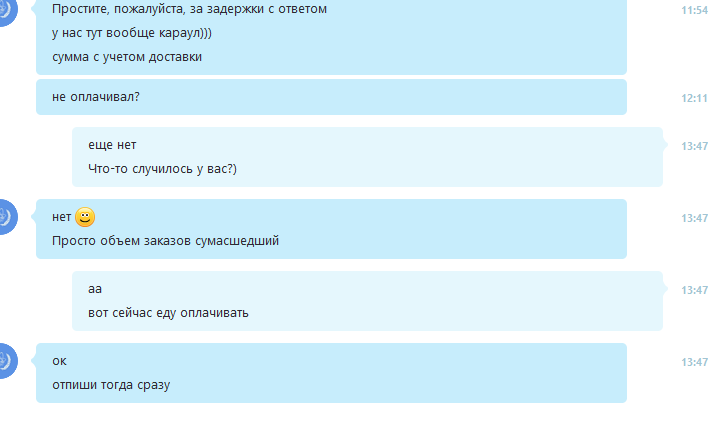Click the 12:11 timestamp

click(694, 98)
